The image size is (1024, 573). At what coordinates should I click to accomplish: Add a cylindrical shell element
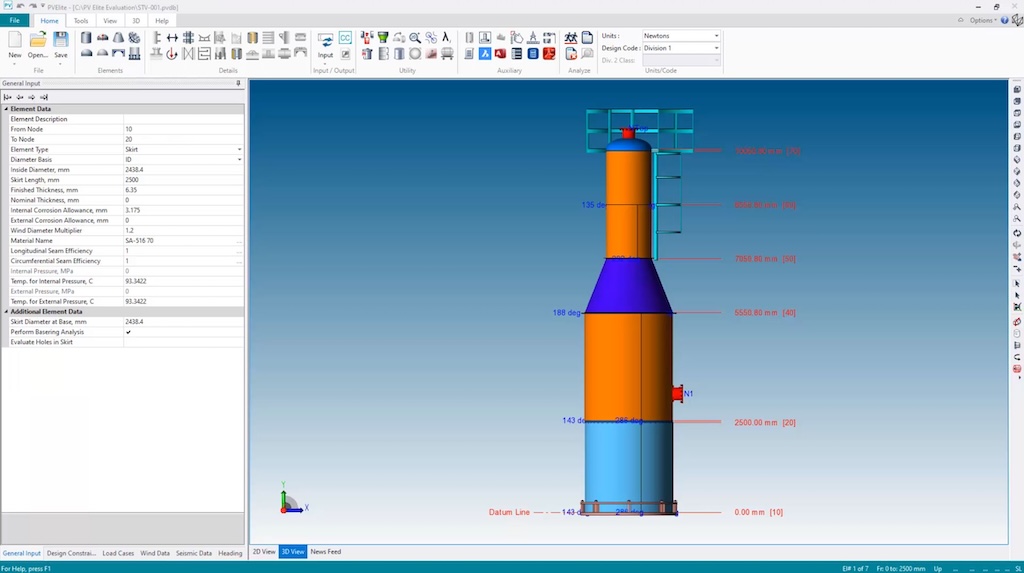tap(86, 37)
